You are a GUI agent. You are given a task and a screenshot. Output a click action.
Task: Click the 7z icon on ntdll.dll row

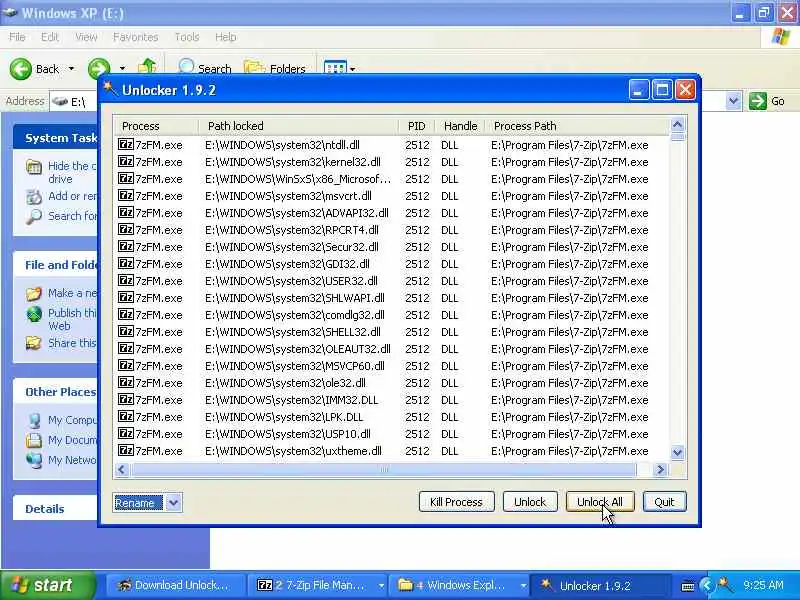coord(126,144)
